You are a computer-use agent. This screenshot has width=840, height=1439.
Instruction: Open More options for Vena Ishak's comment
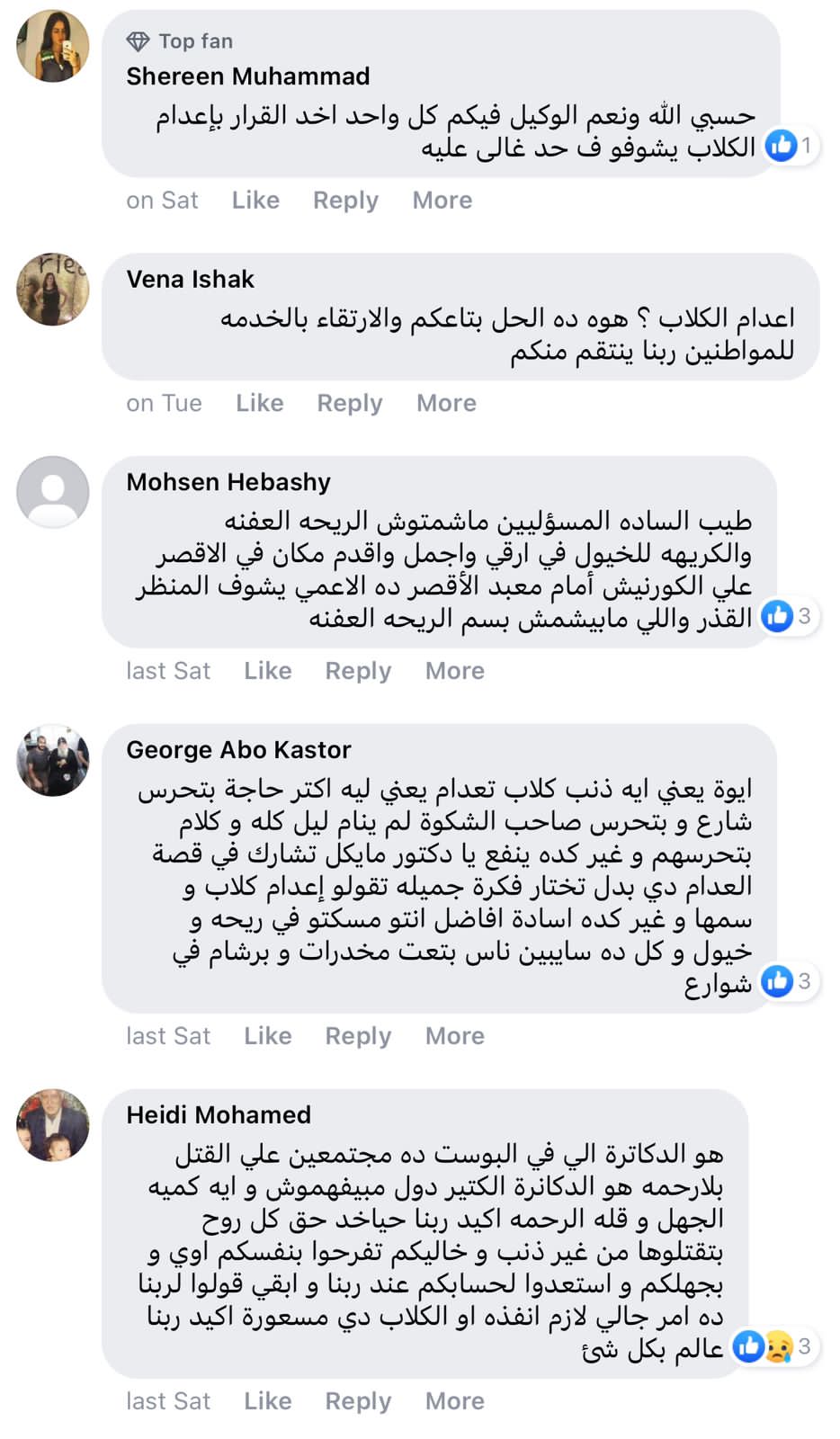coord(446,404)
